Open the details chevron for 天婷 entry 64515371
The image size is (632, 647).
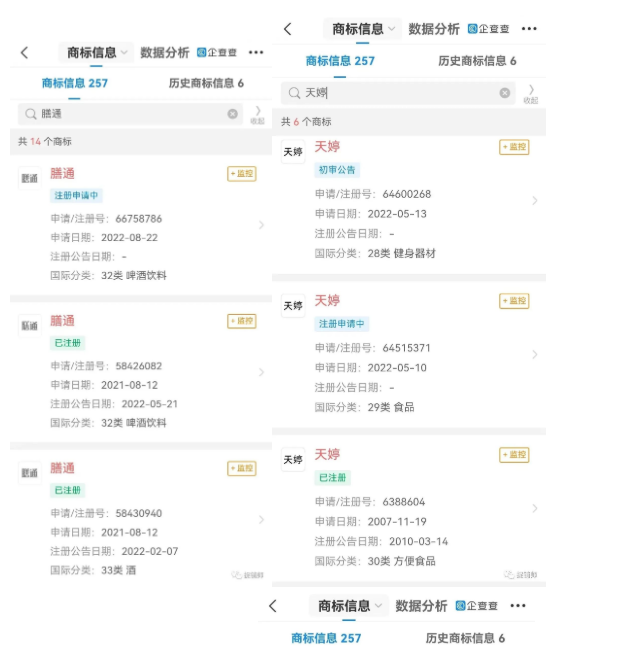tap(534, 354)
